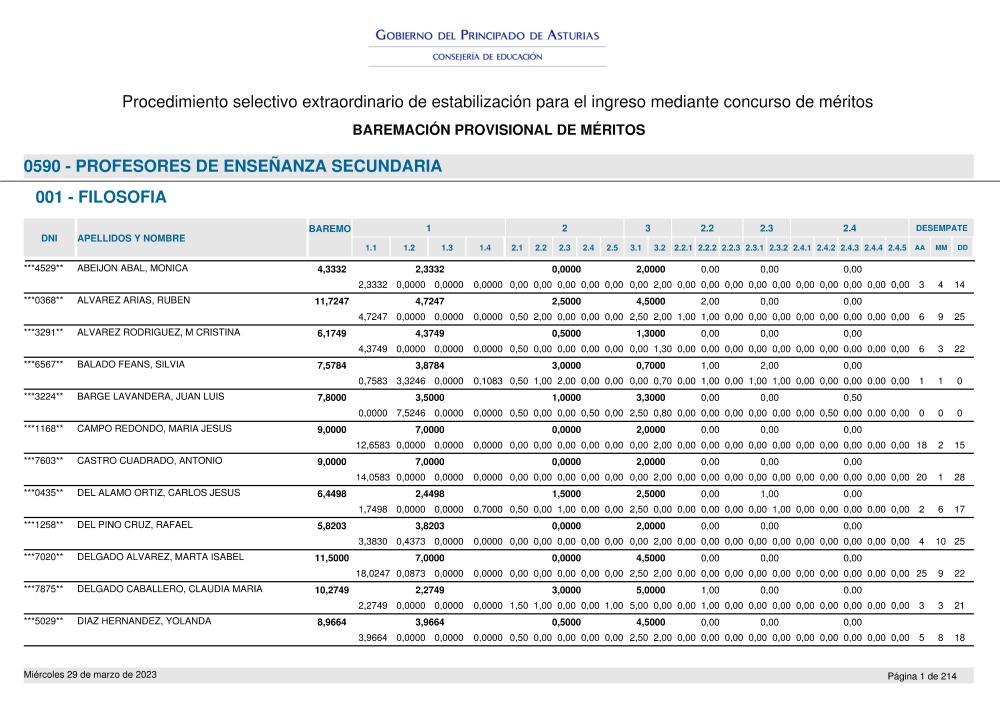1000x707 pixels.
Task: Click the Página 1 de 214 page indicator
Action: (x=922, y=677)
